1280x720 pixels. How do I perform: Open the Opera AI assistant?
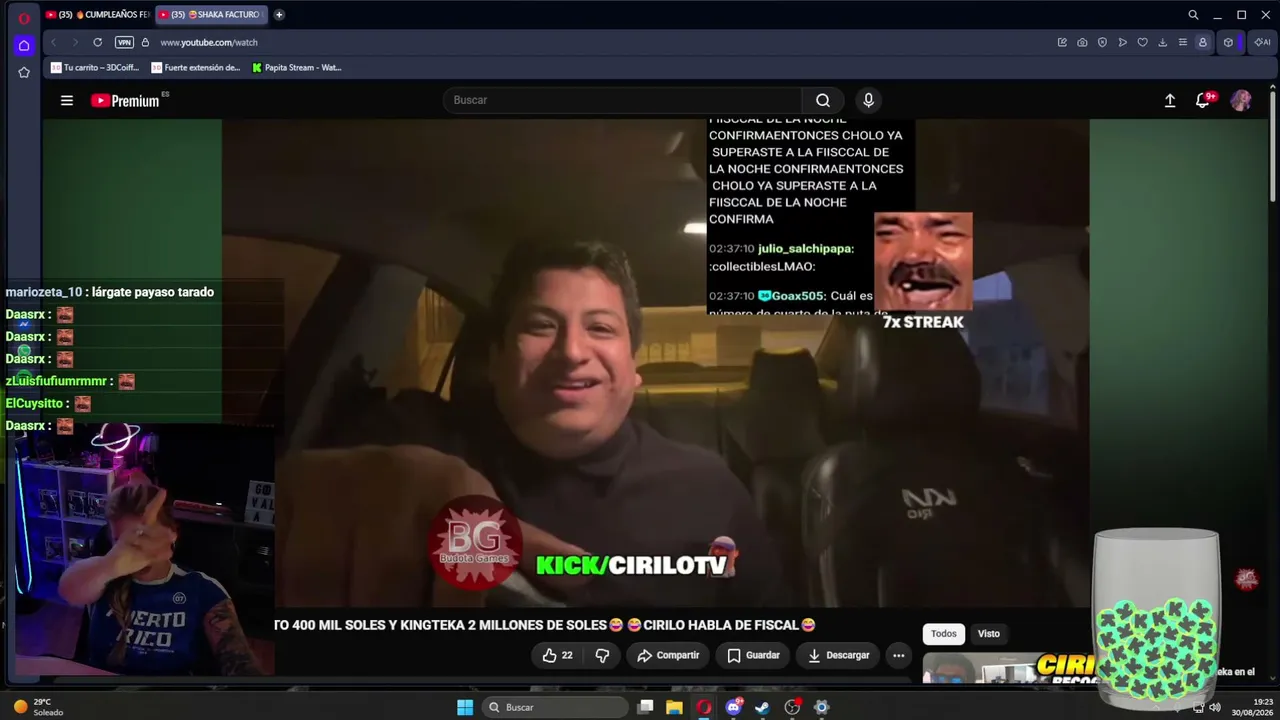1262,42
